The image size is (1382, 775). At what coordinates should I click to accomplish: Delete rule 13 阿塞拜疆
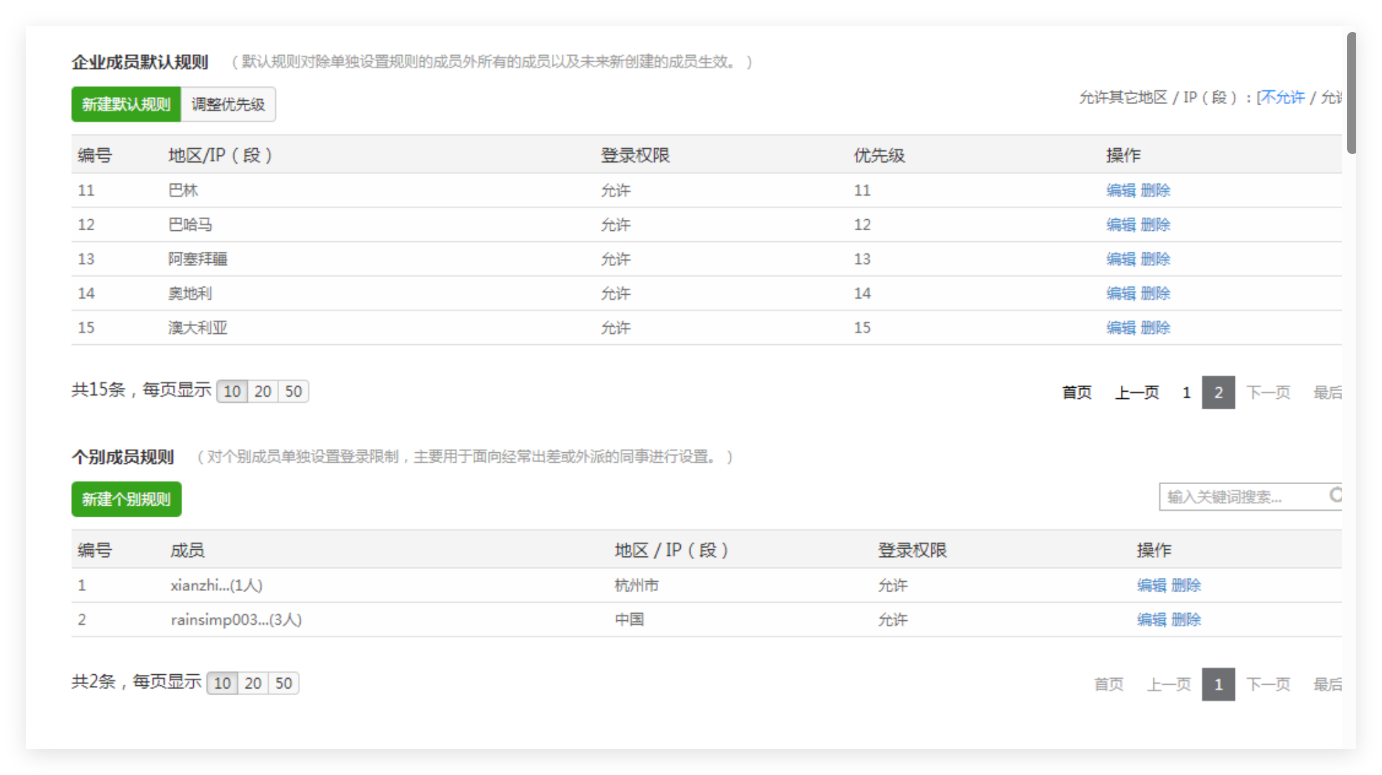[x=1156, y=259]
